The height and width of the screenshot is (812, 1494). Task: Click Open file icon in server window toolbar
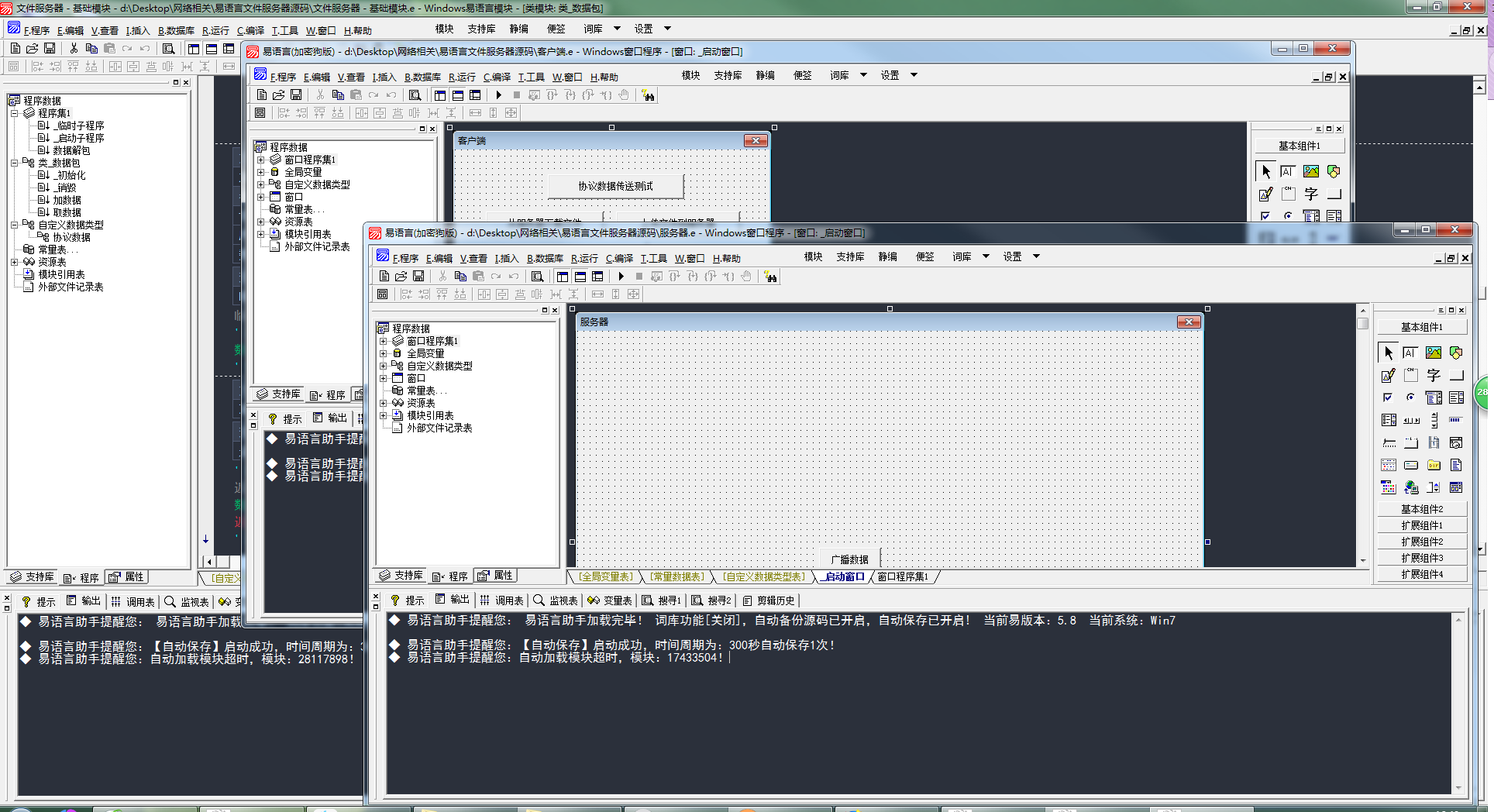point(401,276)
